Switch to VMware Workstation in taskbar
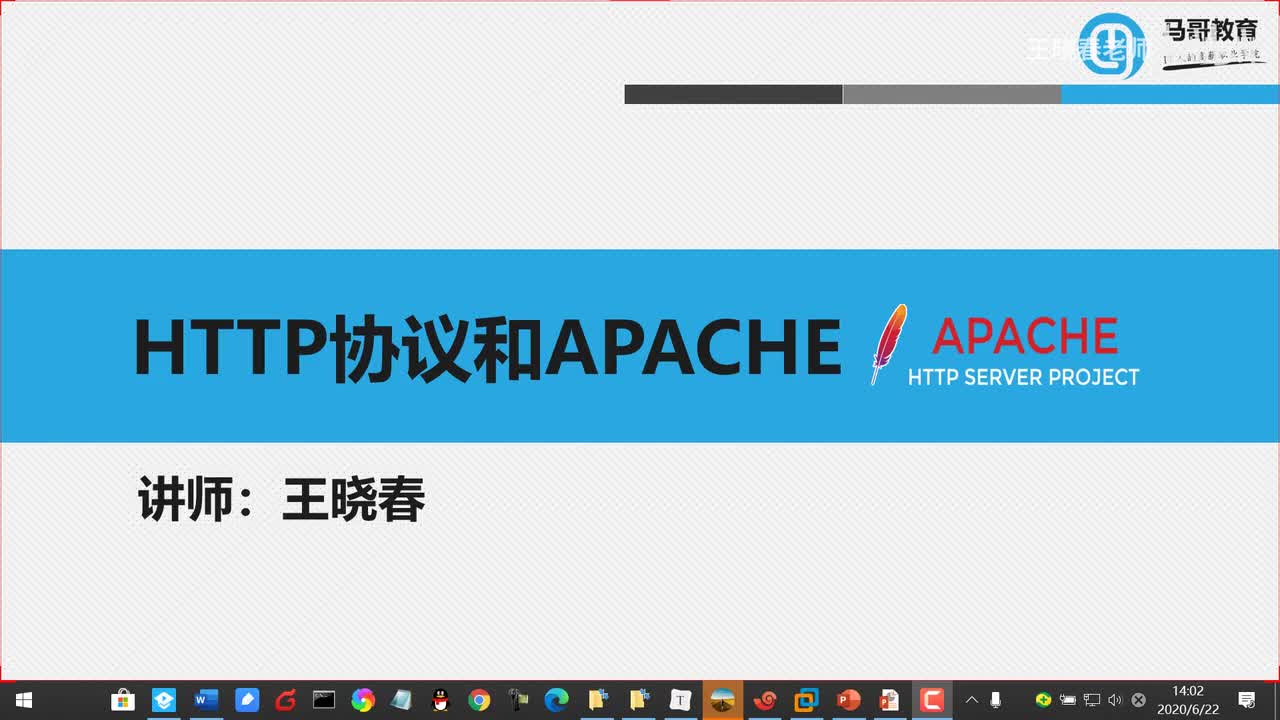 [806, 700]
